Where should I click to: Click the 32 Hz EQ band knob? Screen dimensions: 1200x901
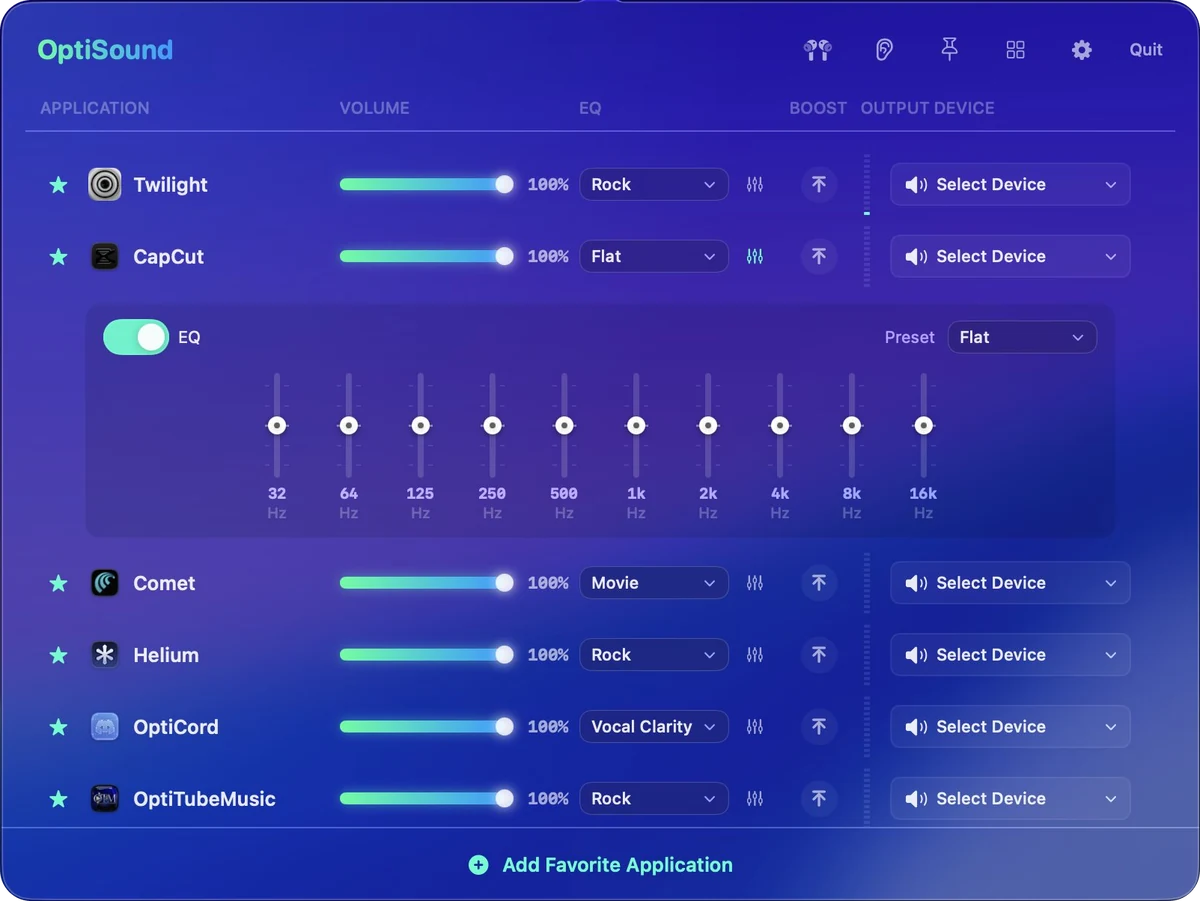[277, 426]
